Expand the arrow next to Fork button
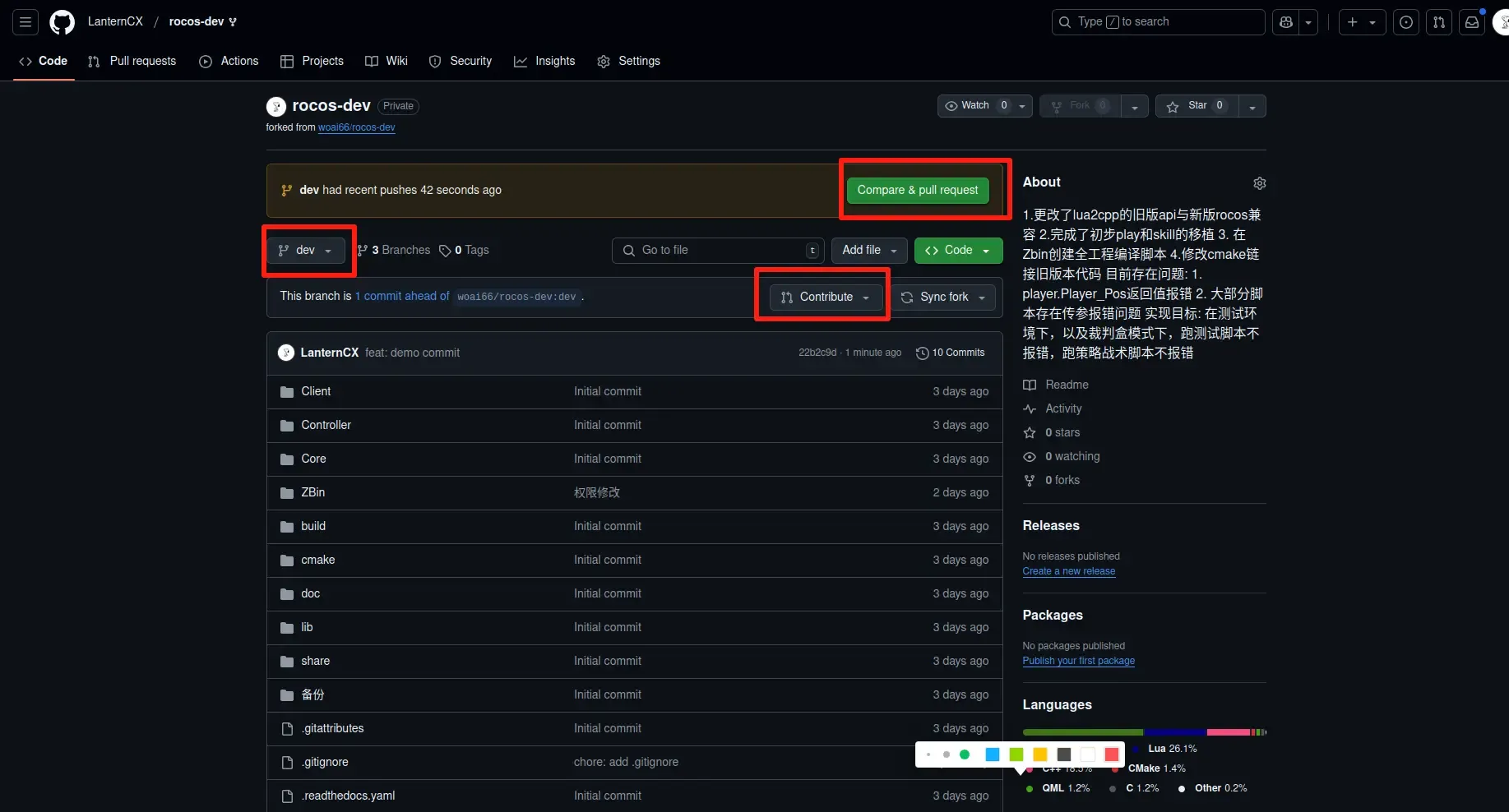 (1134, 106)
